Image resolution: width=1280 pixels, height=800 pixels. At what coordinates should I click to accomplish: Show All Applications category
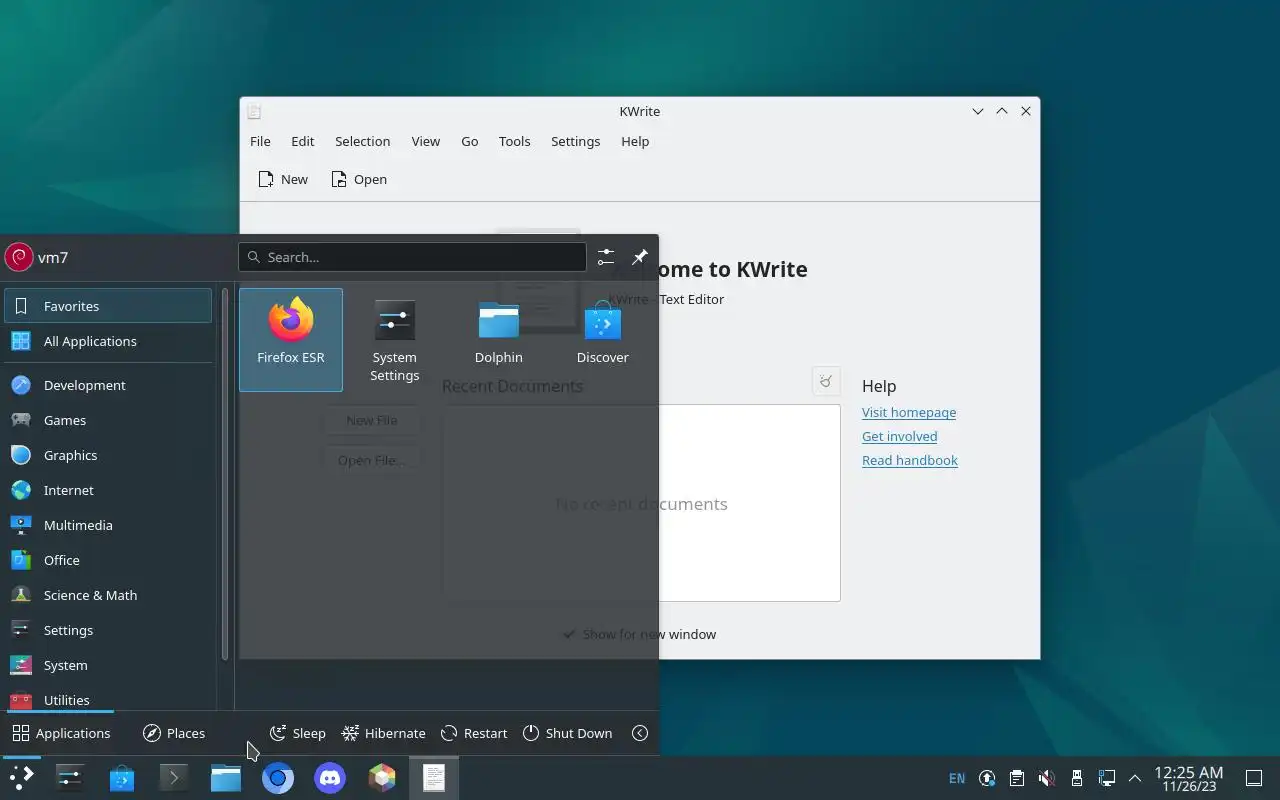click(x=108, y=341)
